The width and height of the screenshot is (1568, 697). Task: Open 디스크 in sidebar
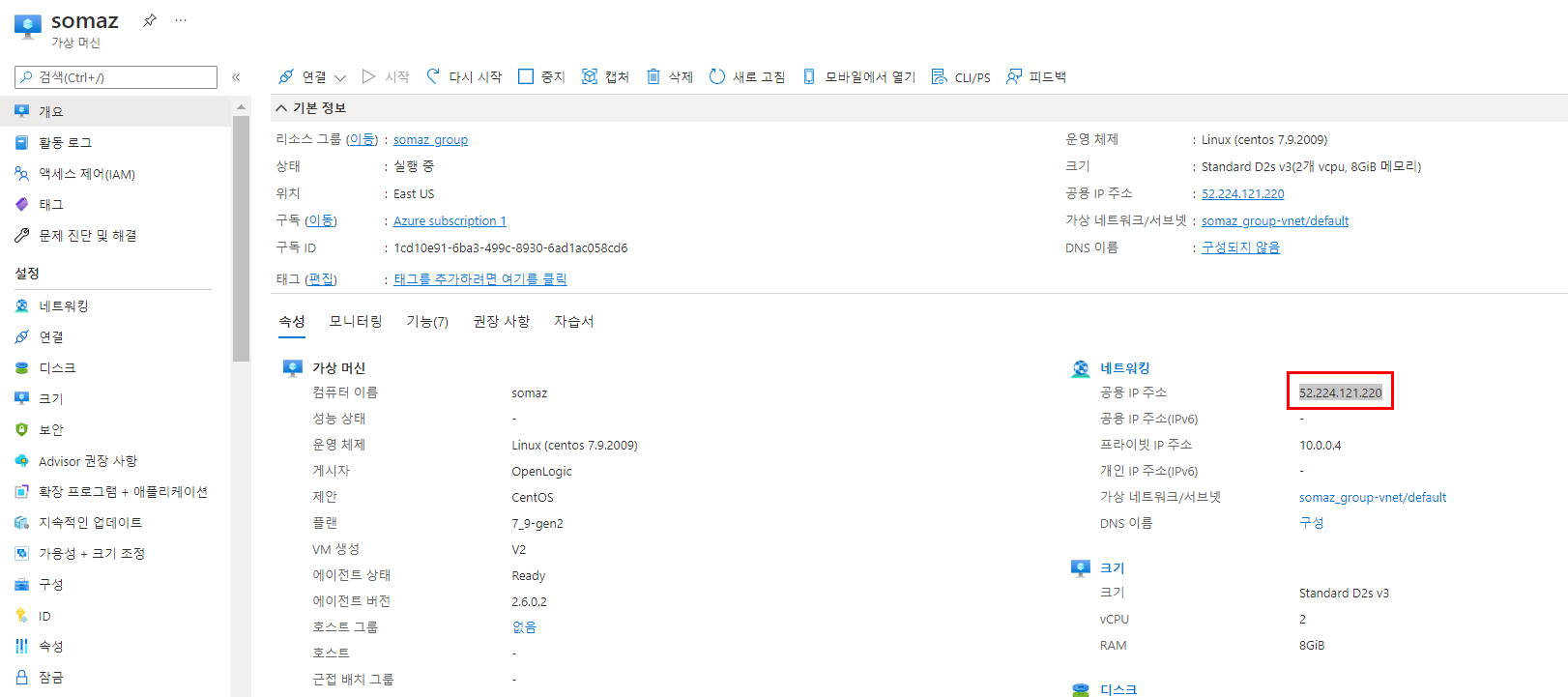click(x=116, y=367)
